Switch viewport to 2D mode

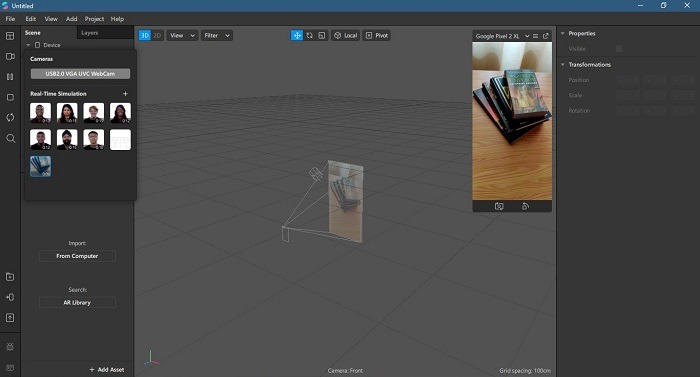point(157,35)
